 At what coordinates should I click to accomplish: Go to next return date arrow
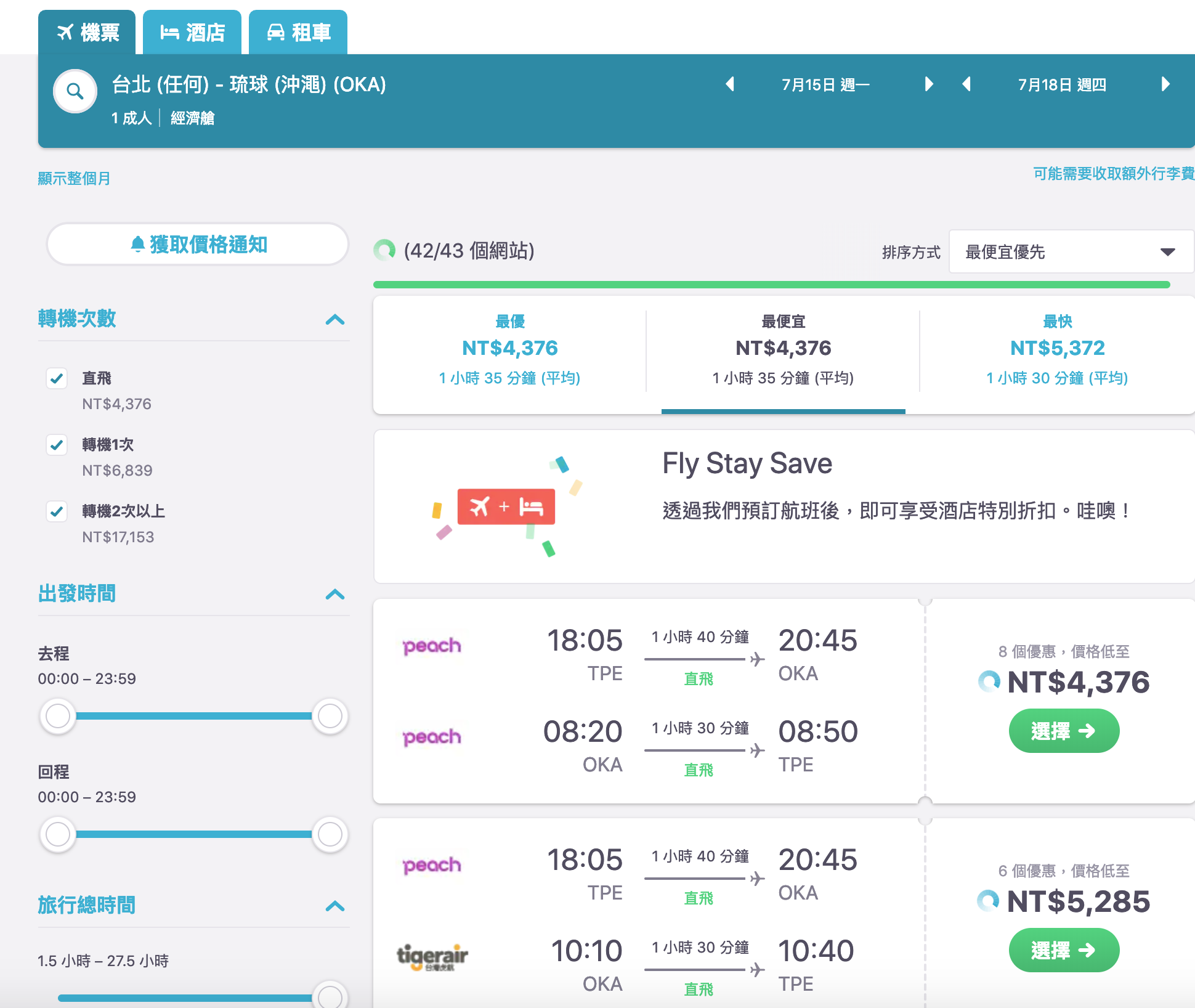click(x=1165, y=84)
